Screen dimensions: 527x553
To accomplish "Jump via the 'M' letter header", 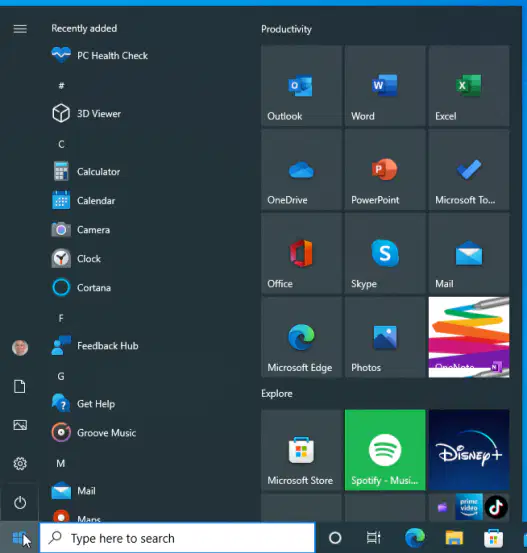I will point(61,463).
